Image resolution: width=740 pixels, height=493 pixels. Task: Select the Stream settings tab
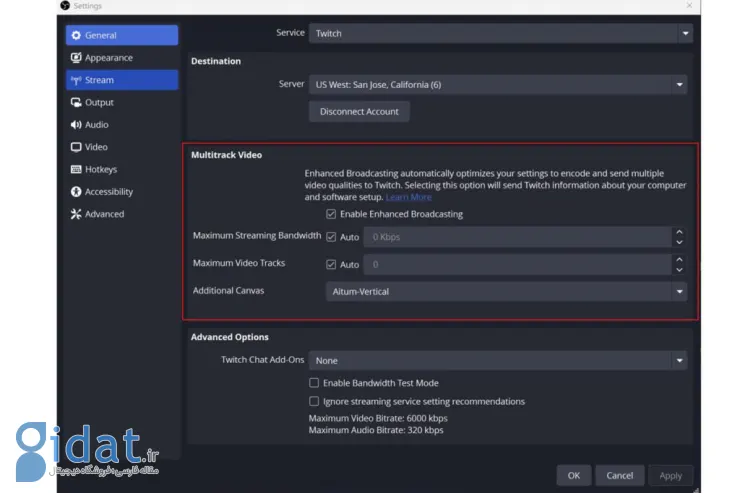(x=122, y=80)
